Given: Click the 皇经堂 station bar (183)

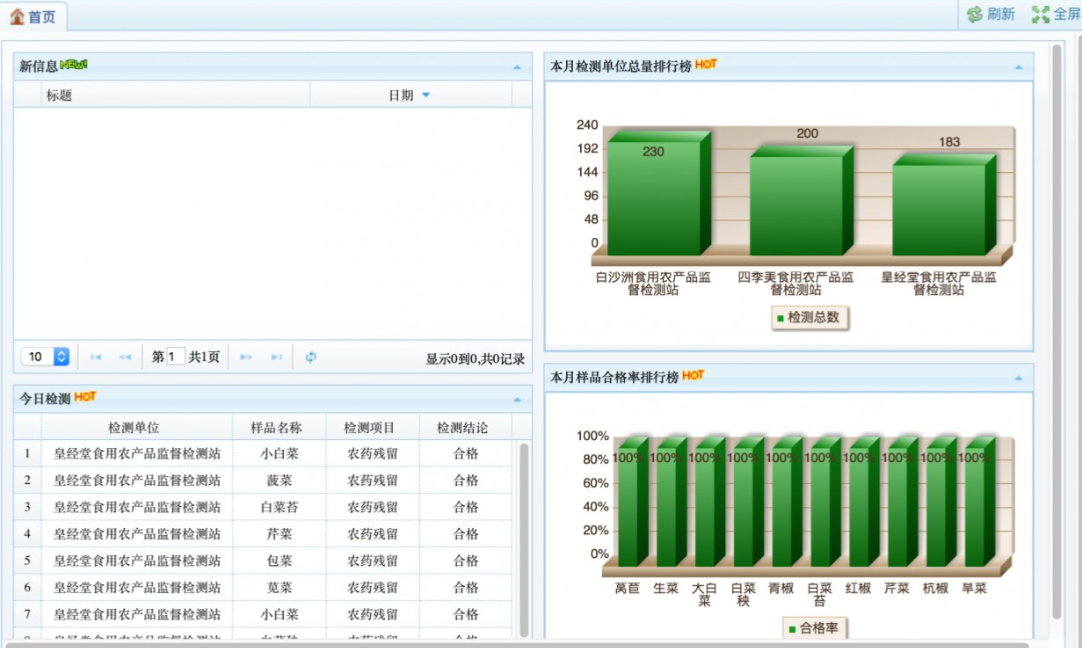Looking at the screenshot, I should tap(943, 205).
